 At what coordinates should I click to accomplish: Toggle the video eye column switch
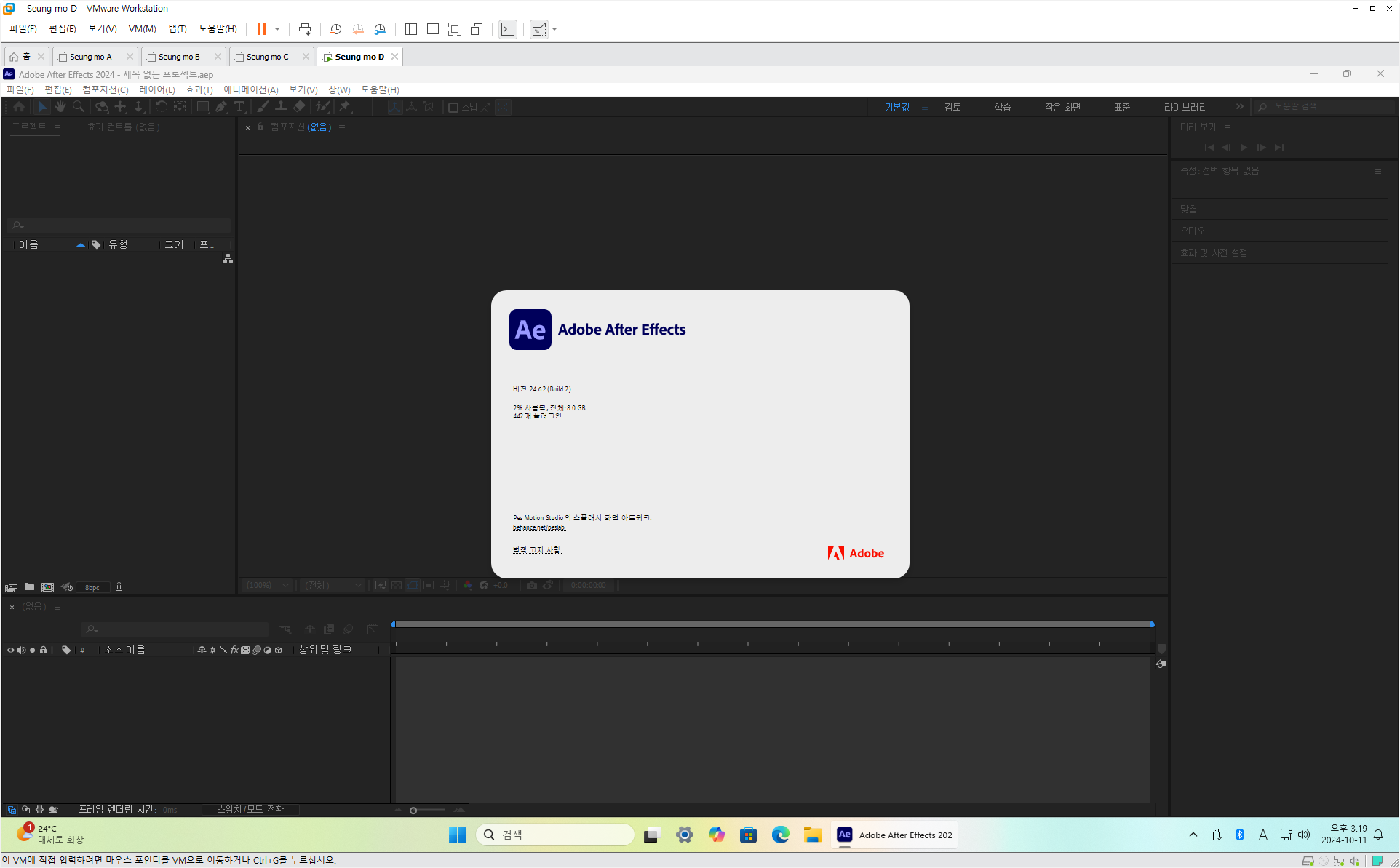pyautogui.click(x=10, y=650)
